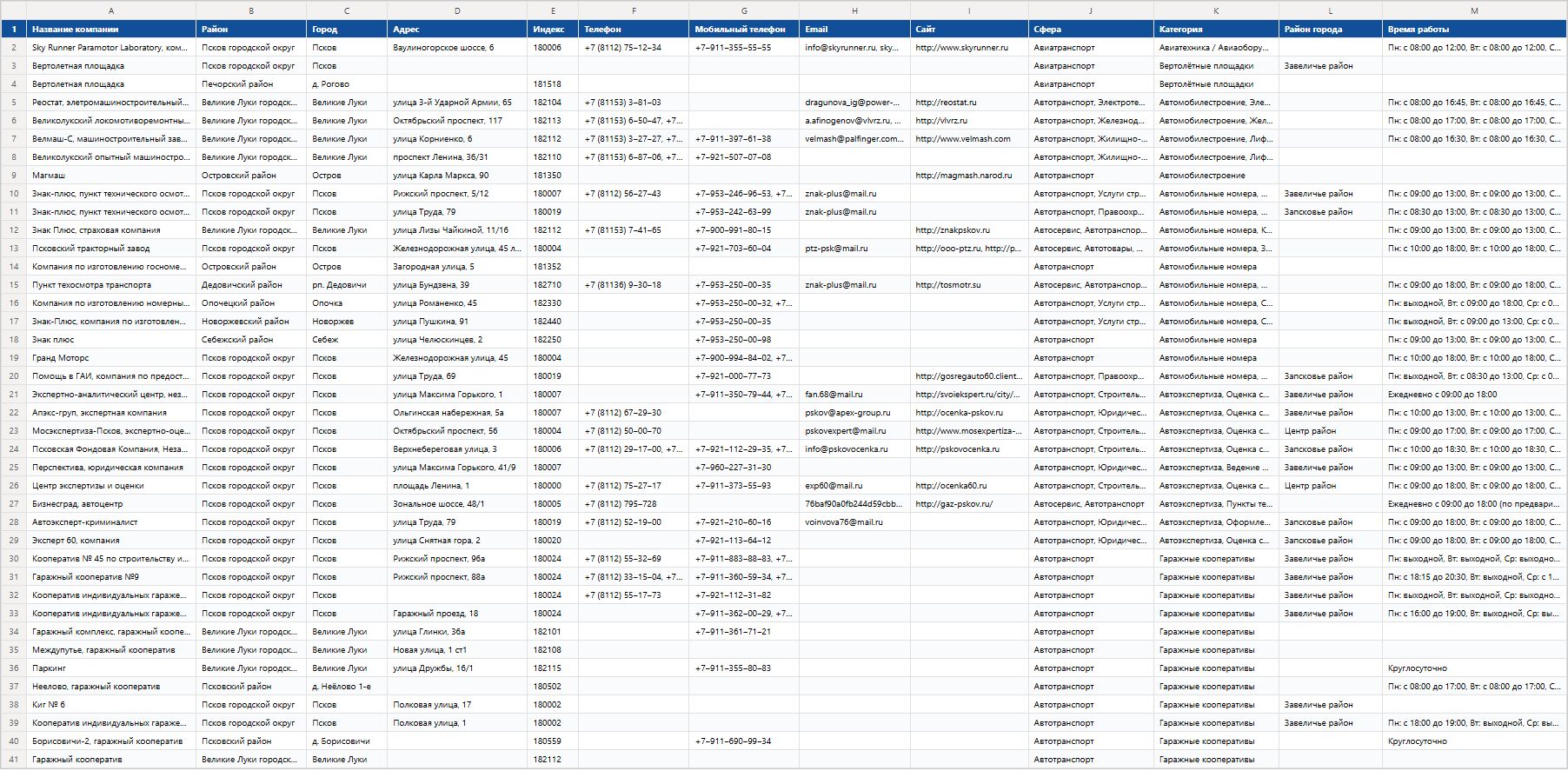Image resolution: width=1568 pixels, height=784 pixels.
Task: Select column E by its letter header
Action: tap(553, 10)
